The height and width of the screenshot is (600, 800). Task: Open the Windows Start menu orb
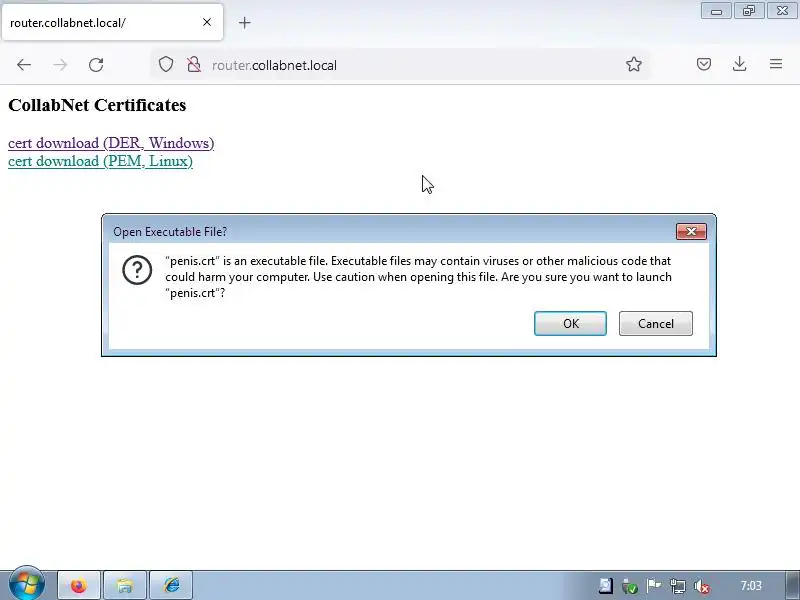(x=27, y=584)
